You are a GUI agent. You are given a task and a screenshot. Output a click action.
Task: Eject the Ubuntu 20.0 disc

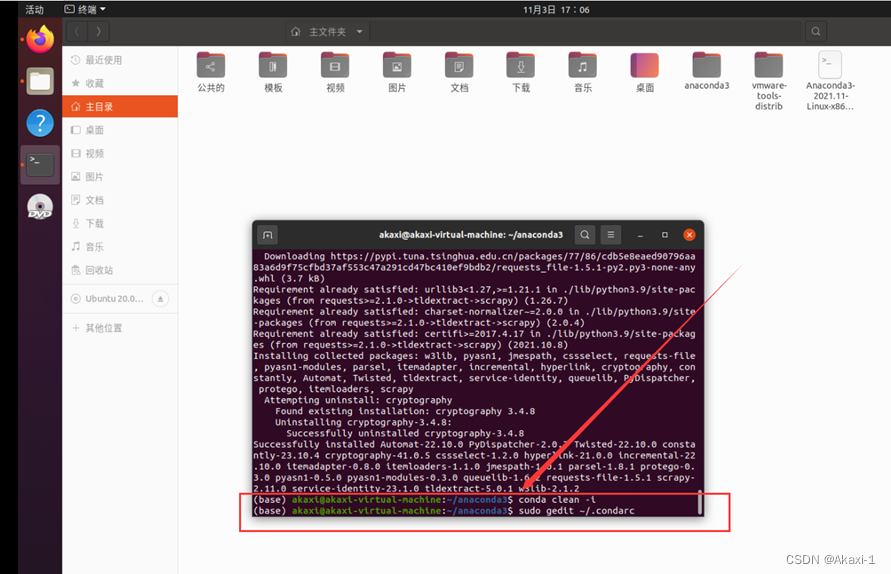(161, 299)
